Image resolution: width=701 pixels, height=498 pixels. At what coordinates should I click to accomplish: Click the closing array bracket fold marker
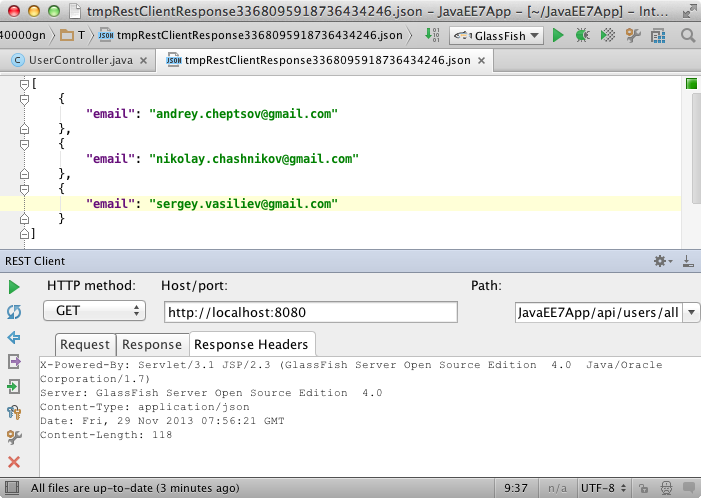(25, 233)
